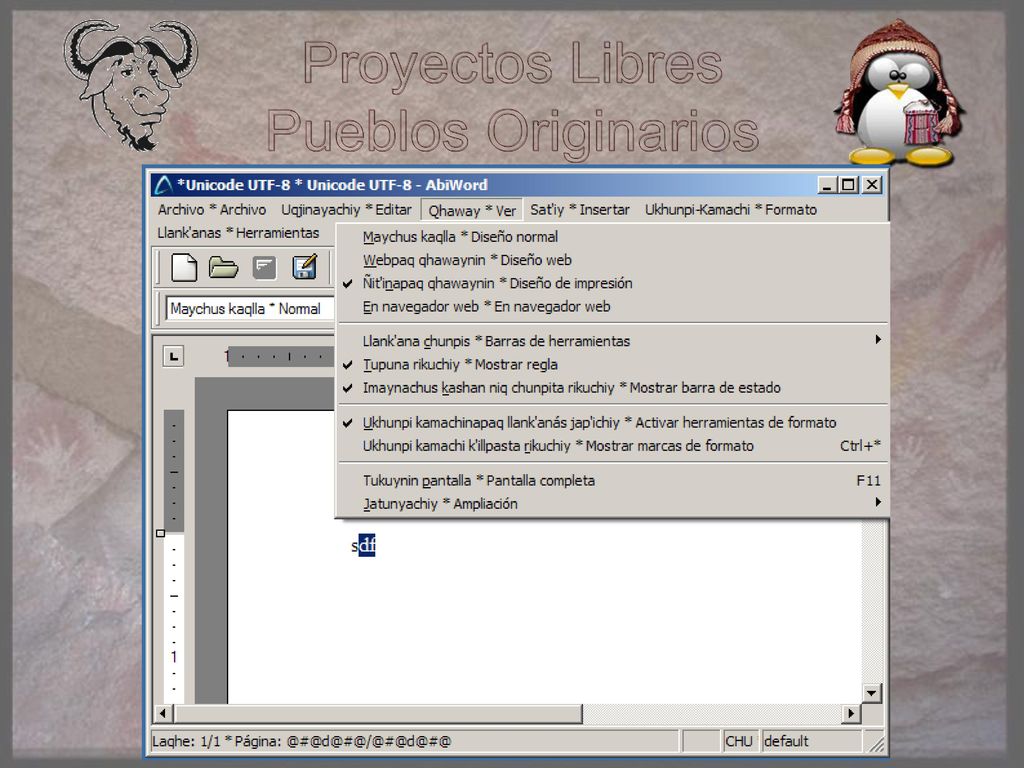The width and height of the screenshot is (1024, 768).
Task: Choose Tukuynin pantalla * Pantalla completa
Action: click(613, 481)
